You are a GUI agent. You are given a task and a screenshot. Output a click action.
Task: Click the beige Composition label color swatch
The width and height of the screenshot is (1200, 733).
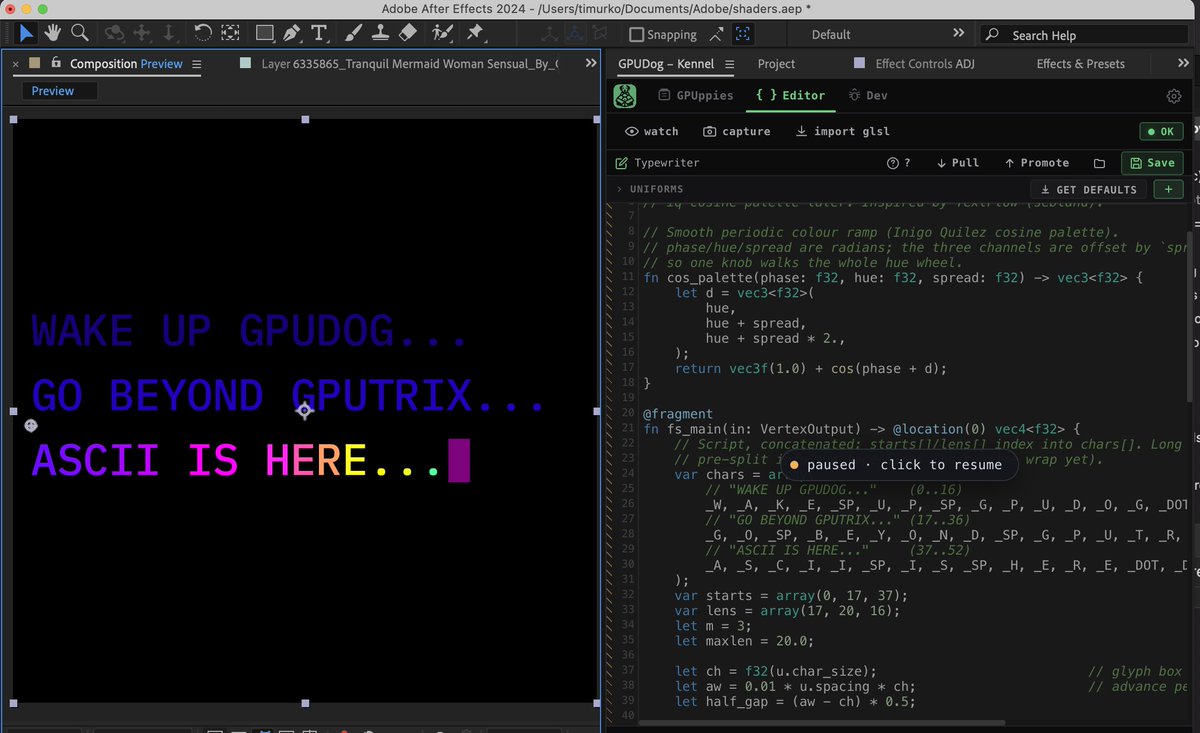(34, 63)
